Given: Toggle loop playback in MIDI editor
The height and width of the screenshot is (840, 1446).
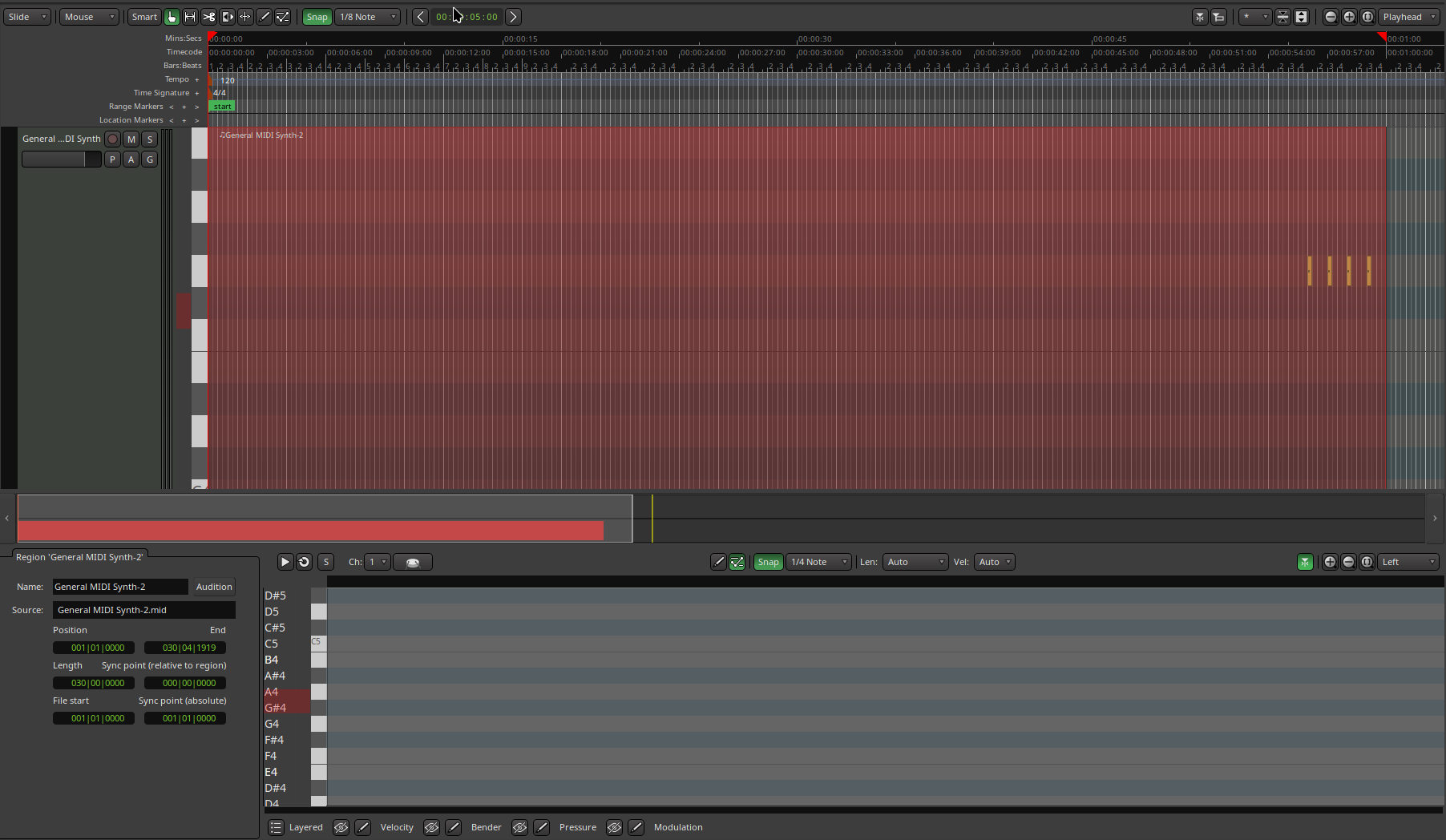Looking at the screenshot, I should (x=304, y=562).
